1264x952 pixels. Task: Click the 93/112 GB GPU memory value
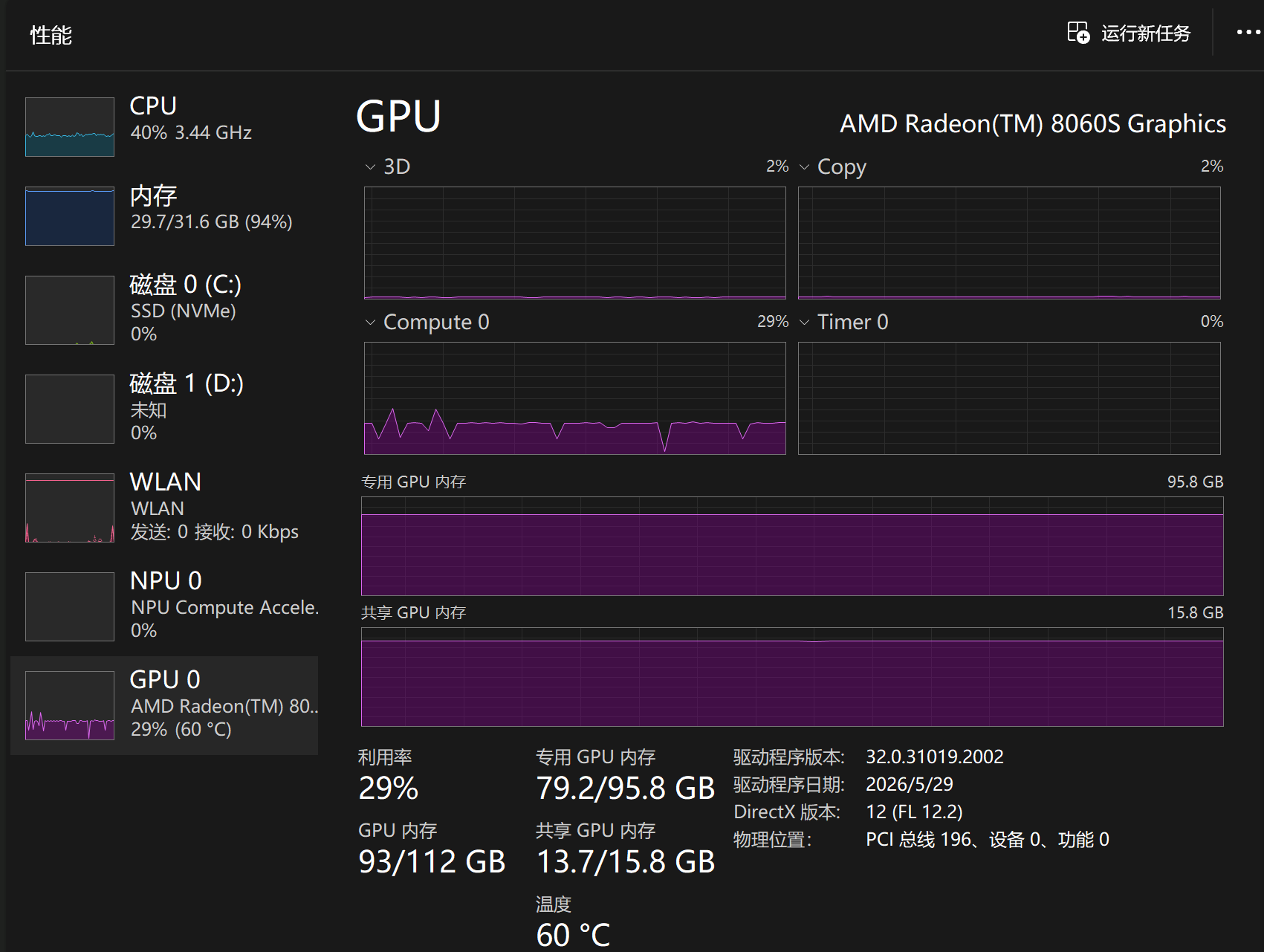coord(432,861)
